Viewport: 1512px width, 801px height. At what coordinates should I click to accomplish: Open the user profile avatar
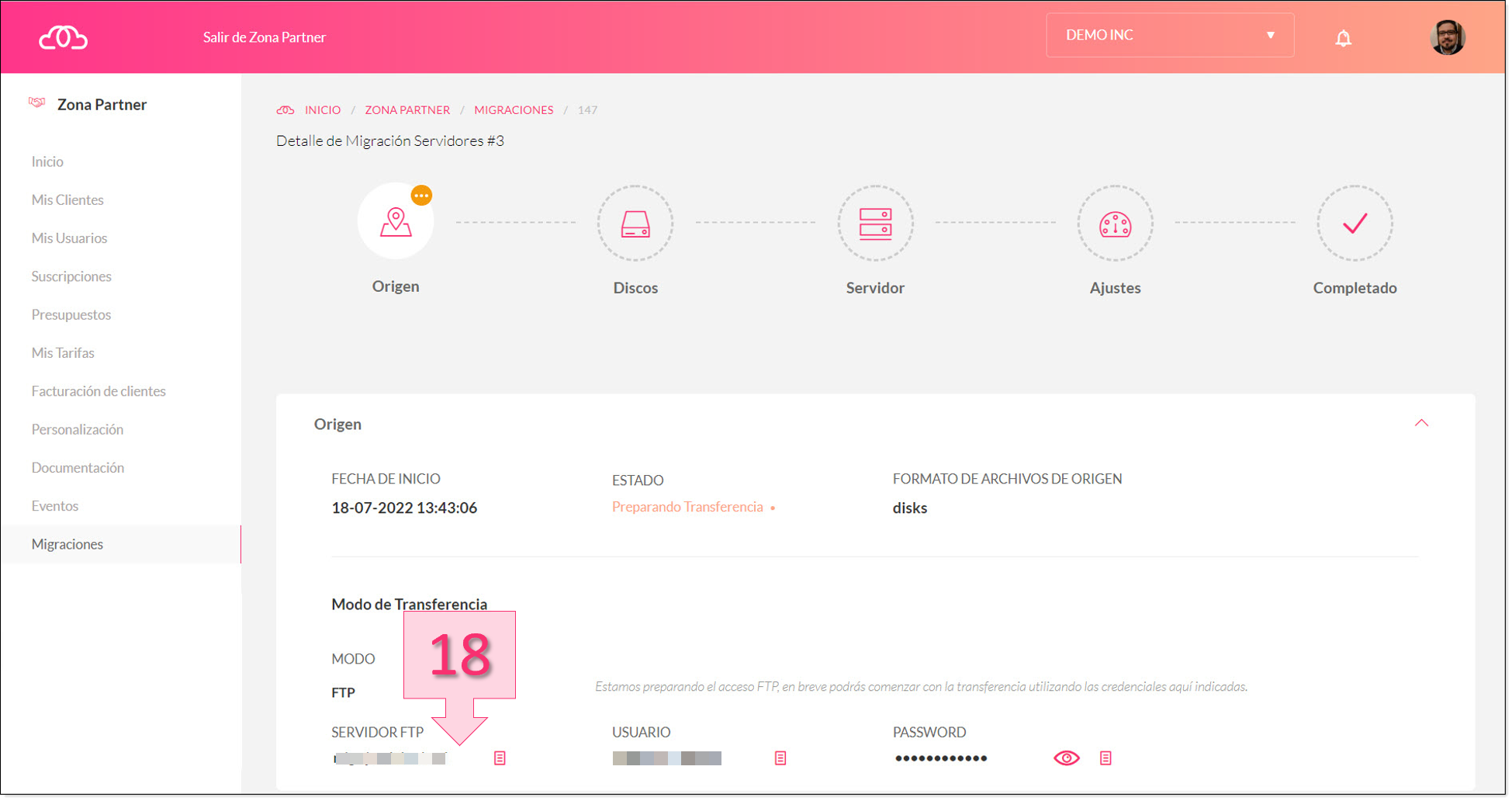[x=1446, y=37]
